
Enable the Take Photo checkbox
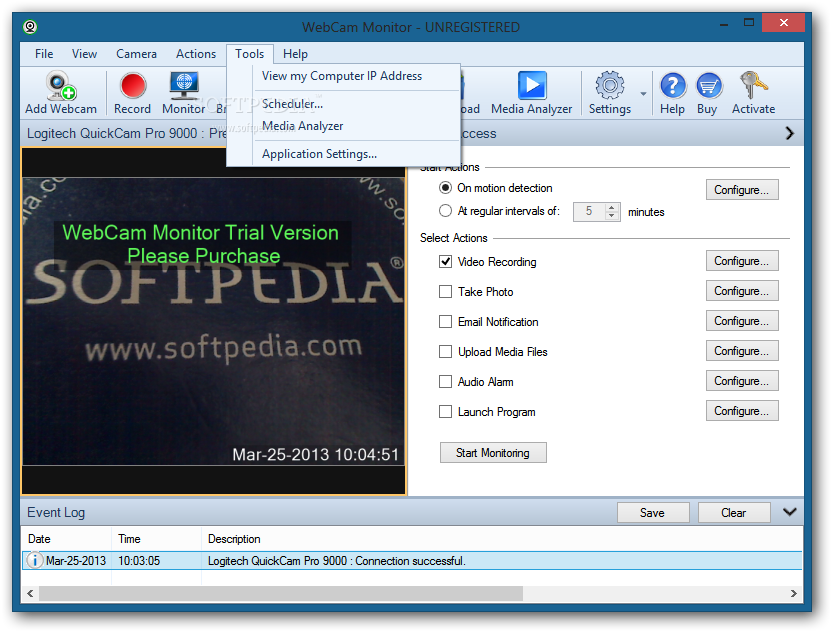[446, 292]
